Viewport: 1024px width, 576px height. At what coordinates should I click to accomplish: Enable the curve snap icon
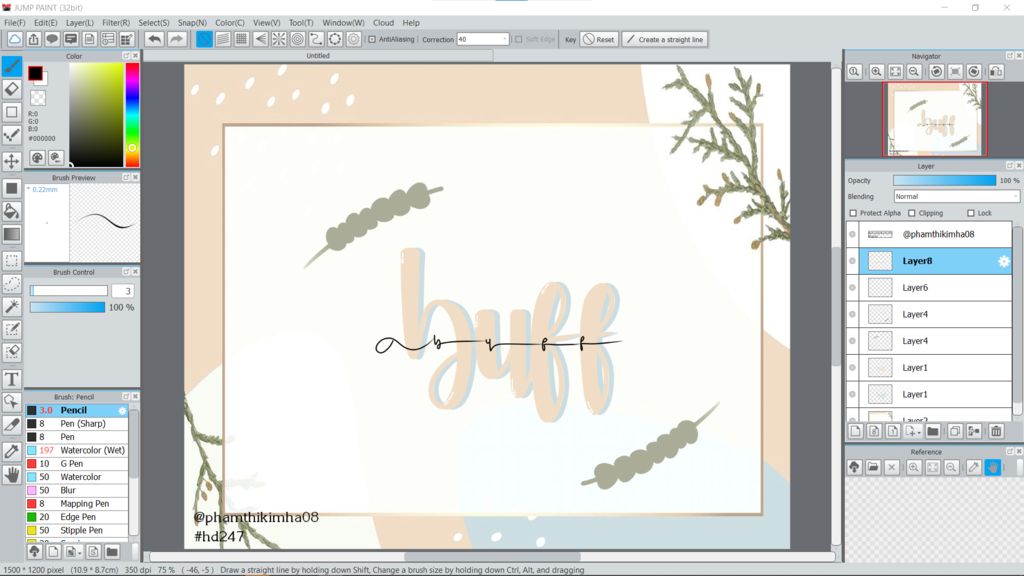[x=316, y=39]
